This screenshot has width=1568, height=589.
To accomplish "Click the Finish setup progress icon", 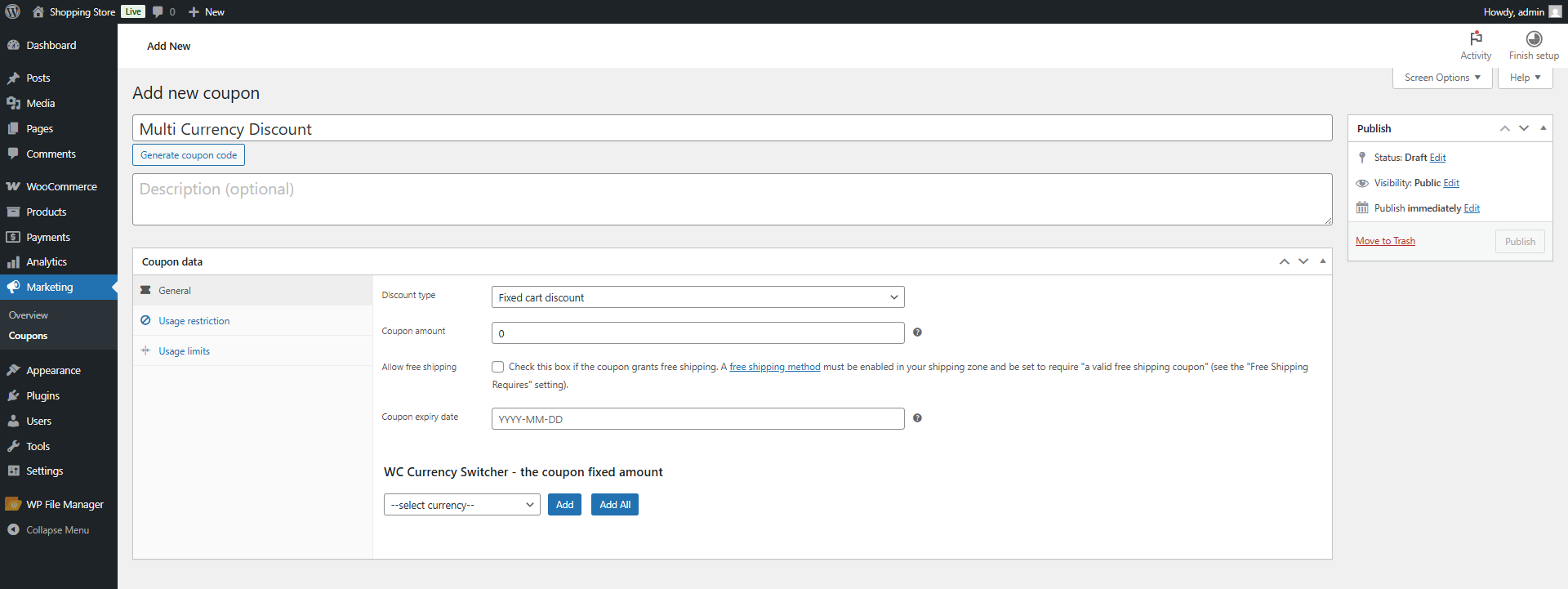I will [1534, 38].
